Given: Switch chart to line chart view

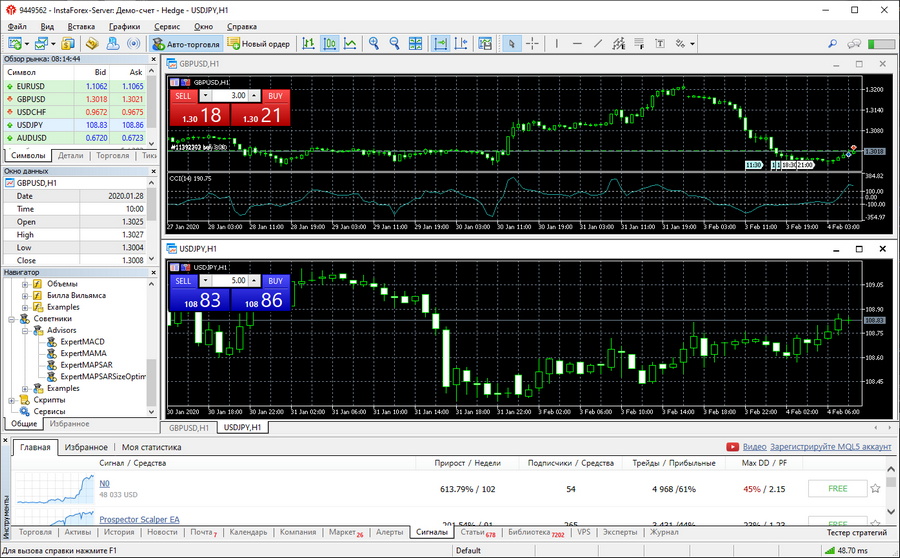Looking at the screenshot, I should pos(350,44).
